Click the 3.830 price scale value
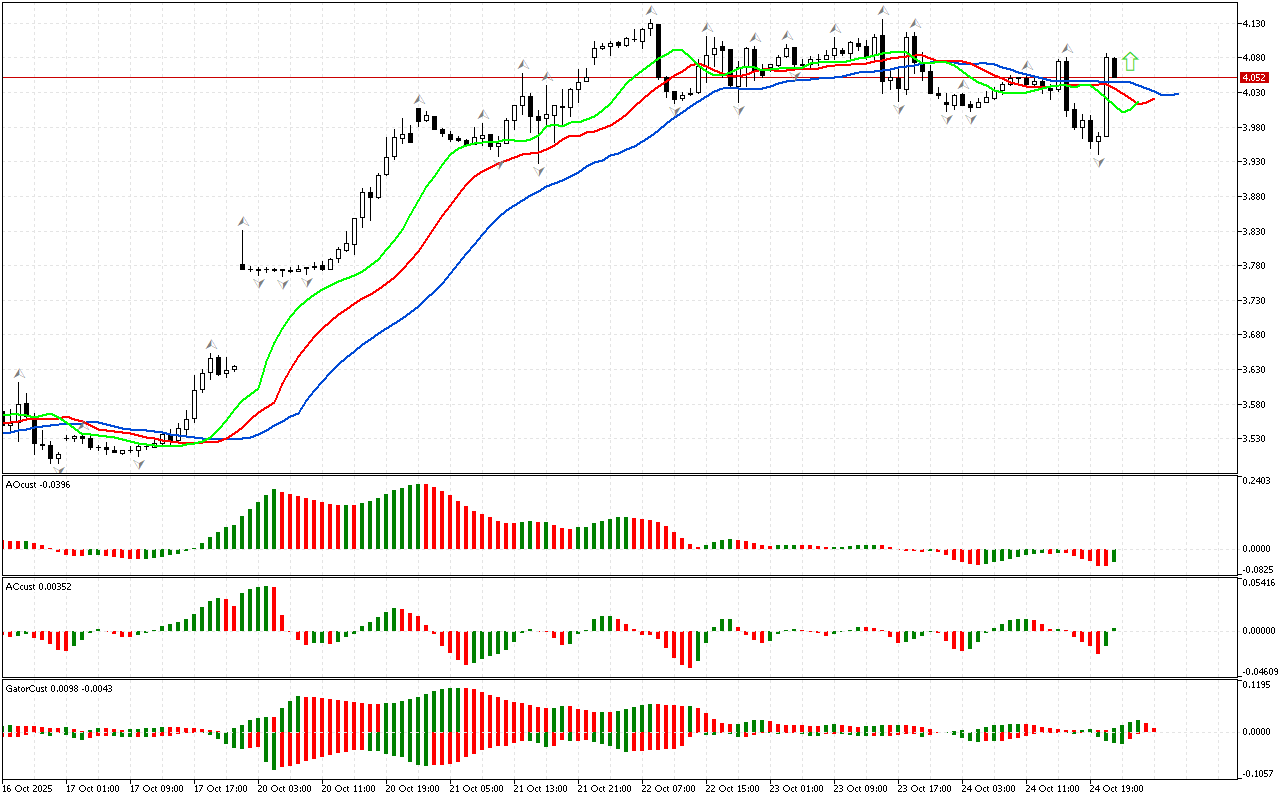The height and width of the screenshot is (800, 1280). [x=1255, y=231]
